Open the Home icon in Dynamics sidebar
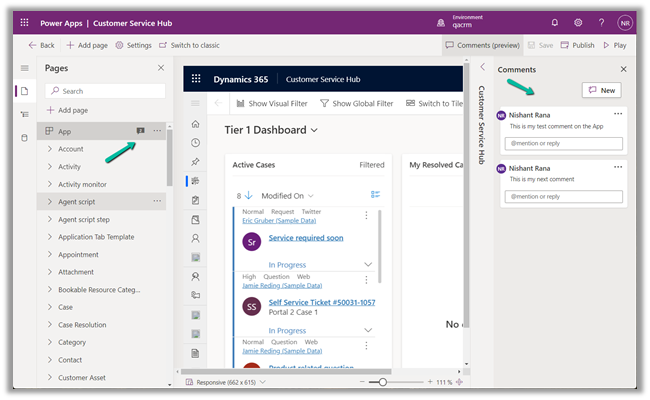Image resolution: width=650 pixels, height=400 pixels. tap(195, 124)
